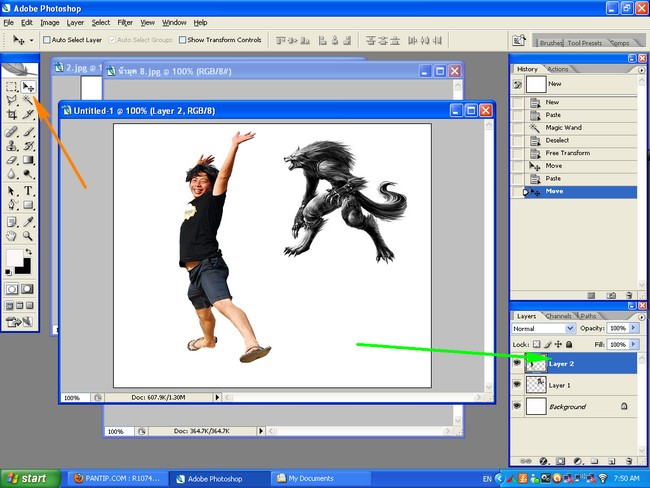
Task: Enable Auto Select Layer checkbox
Action: point(47,40)
